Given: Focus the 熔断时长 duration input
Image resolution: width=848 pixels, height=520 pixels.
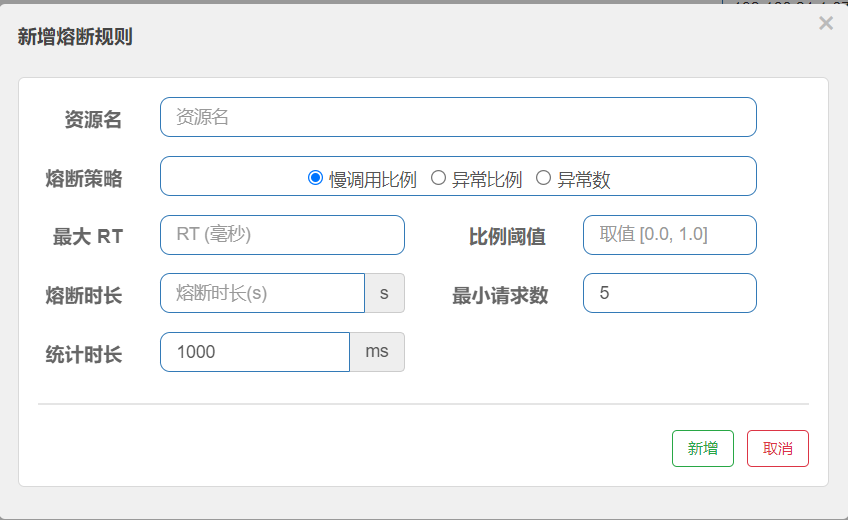Looking at the screenshot, I should click(262, 293).
